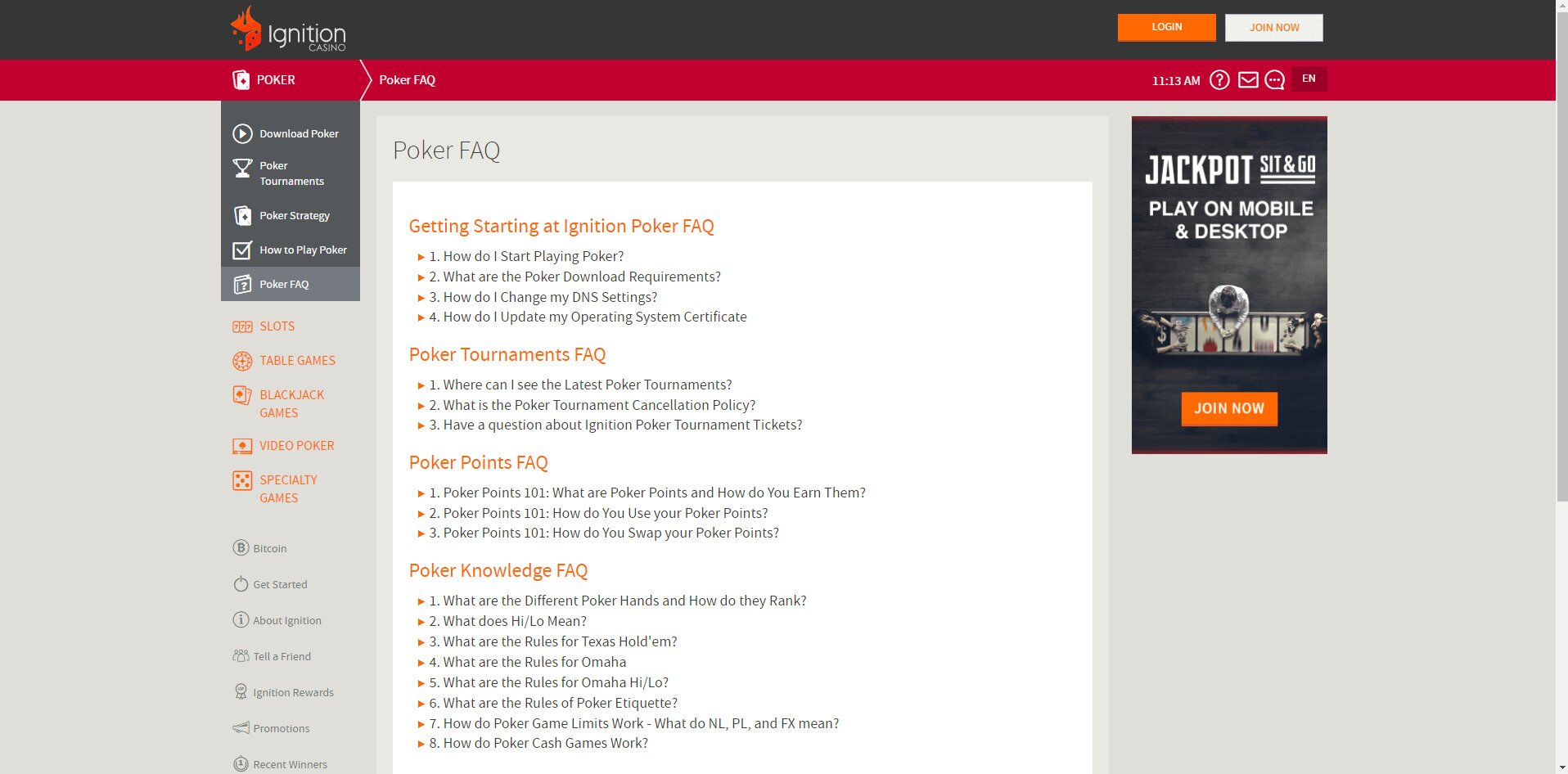The height and width of the screenshot is (774, 1568).
Task: Open the Video Poker icon
Action: click(242, 445)
